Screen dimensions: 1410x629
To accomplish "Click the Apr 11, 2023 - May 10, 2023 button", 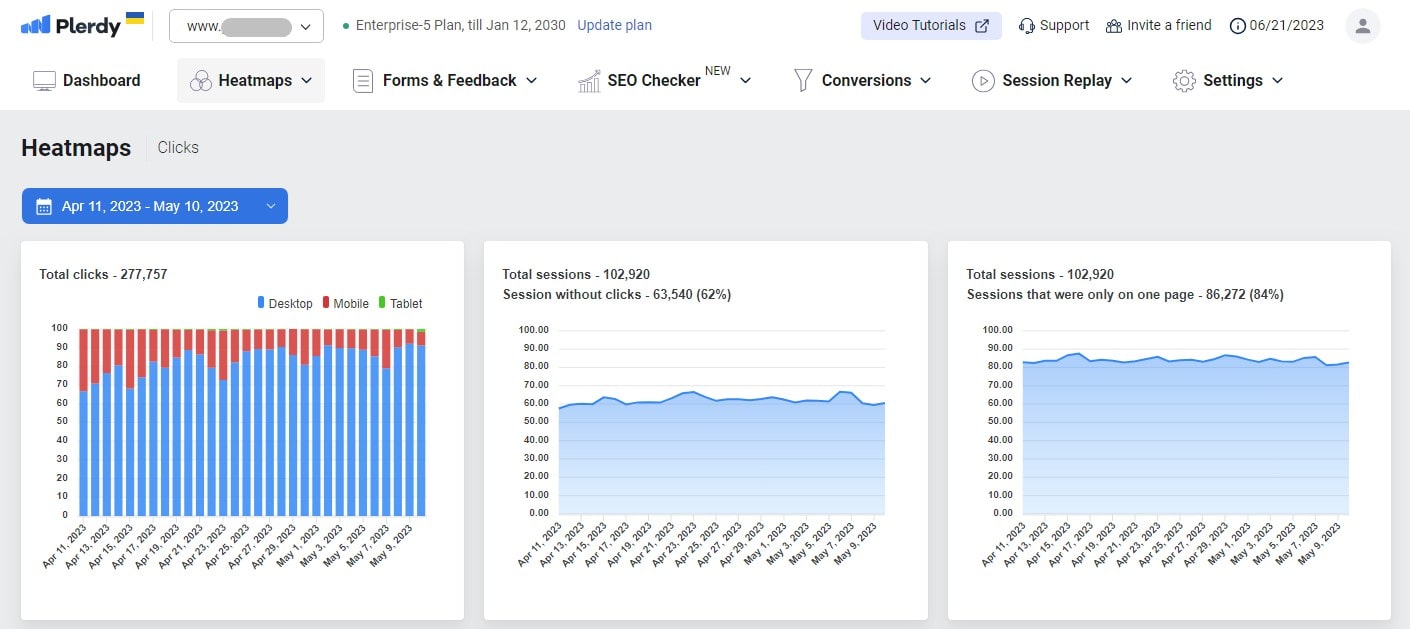I will click(x=155, y=206).
